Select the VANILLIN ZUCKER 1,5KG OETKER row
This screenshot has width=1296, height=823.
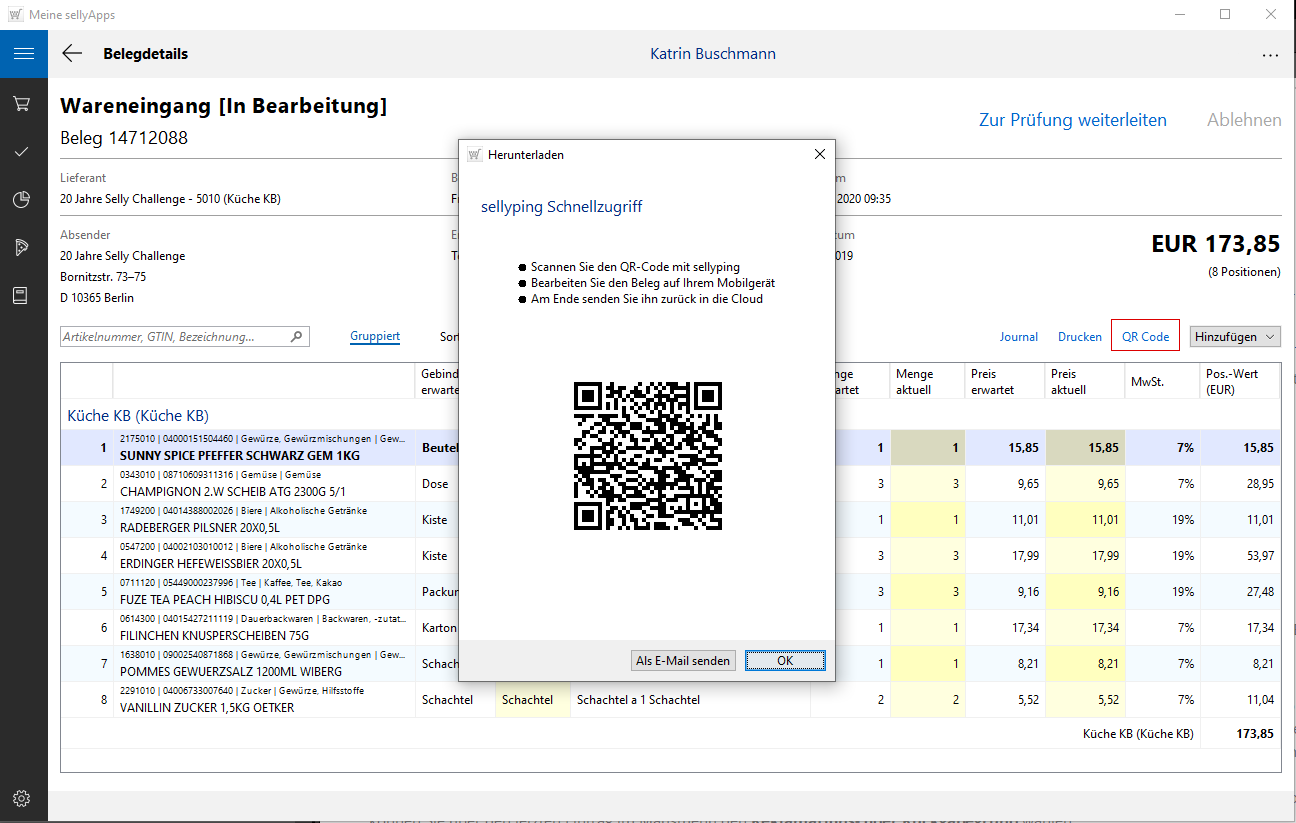pos(207,707)
